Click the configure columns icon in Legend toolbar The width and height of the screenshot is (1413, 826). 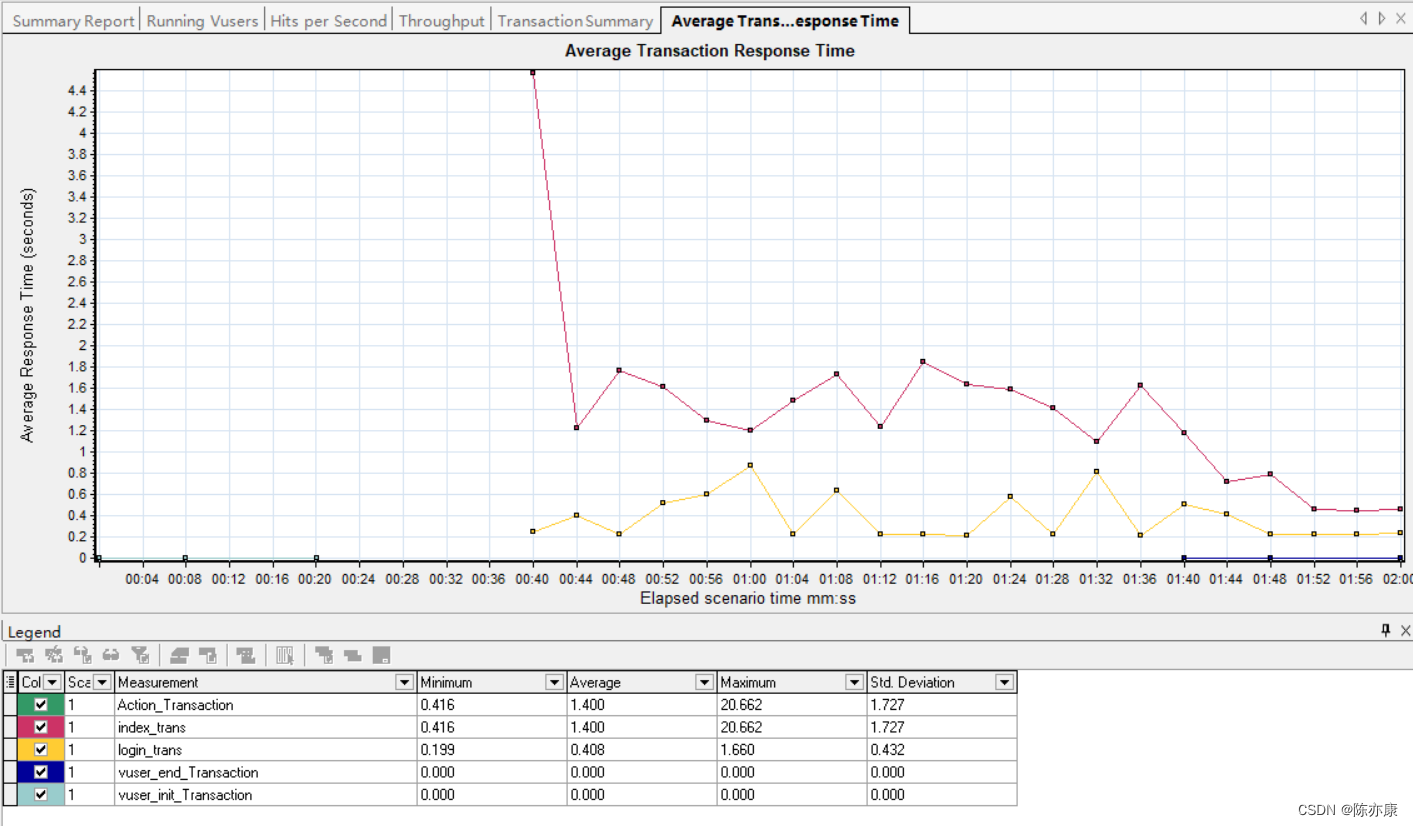pos(285,655)
